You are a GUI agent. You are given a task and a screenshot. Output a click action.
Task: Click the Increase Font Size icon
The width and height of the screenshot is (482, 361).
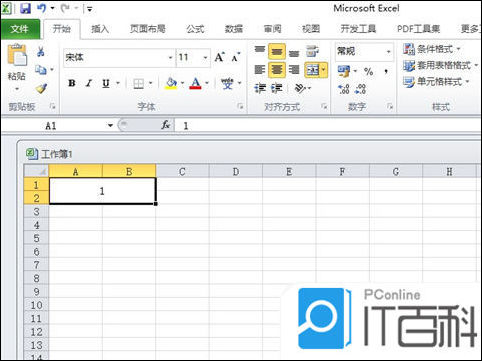219,57
